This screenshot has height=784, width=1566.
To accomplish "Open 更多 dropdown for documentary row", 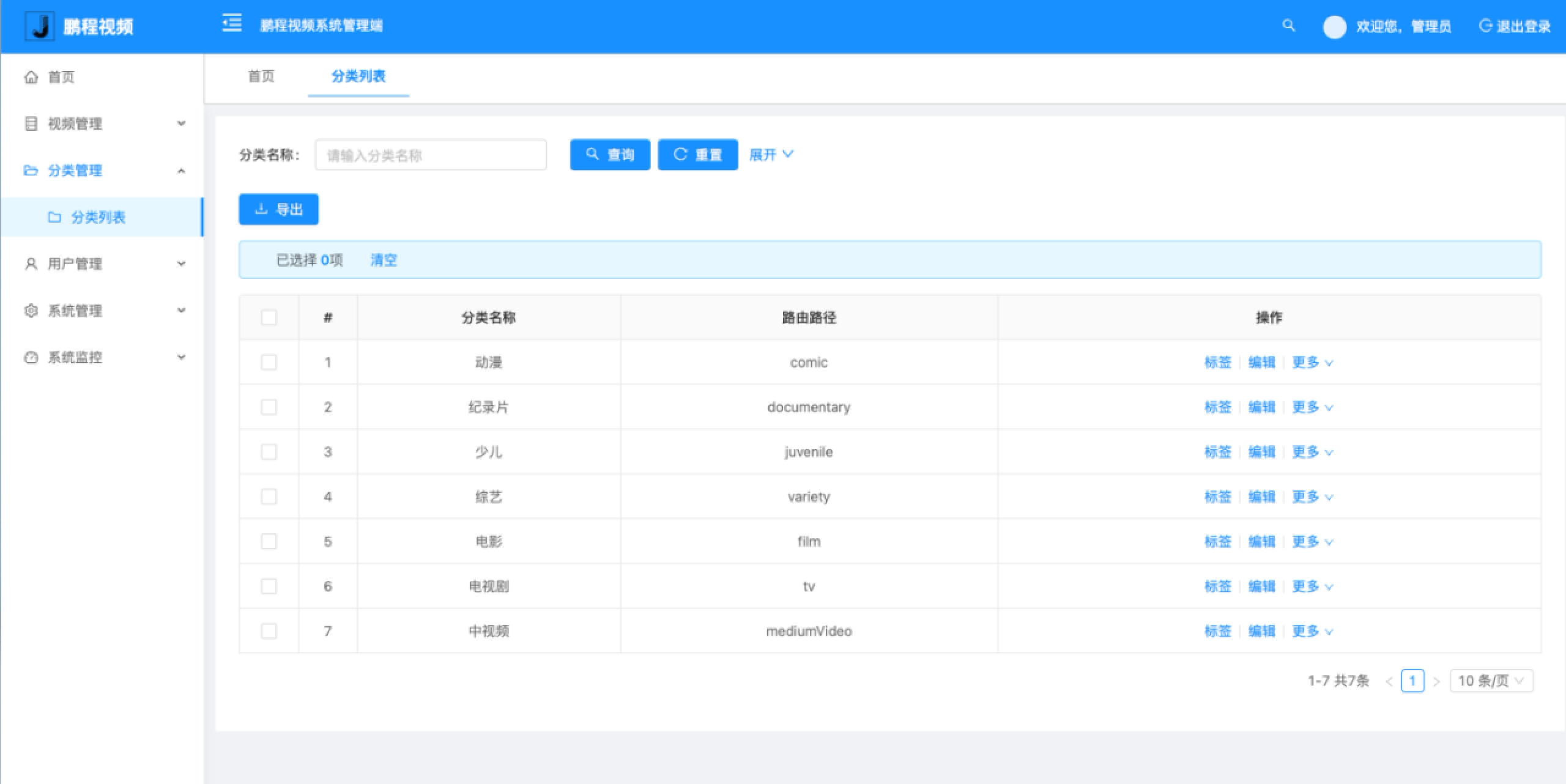I will [x=1312, y=407].
